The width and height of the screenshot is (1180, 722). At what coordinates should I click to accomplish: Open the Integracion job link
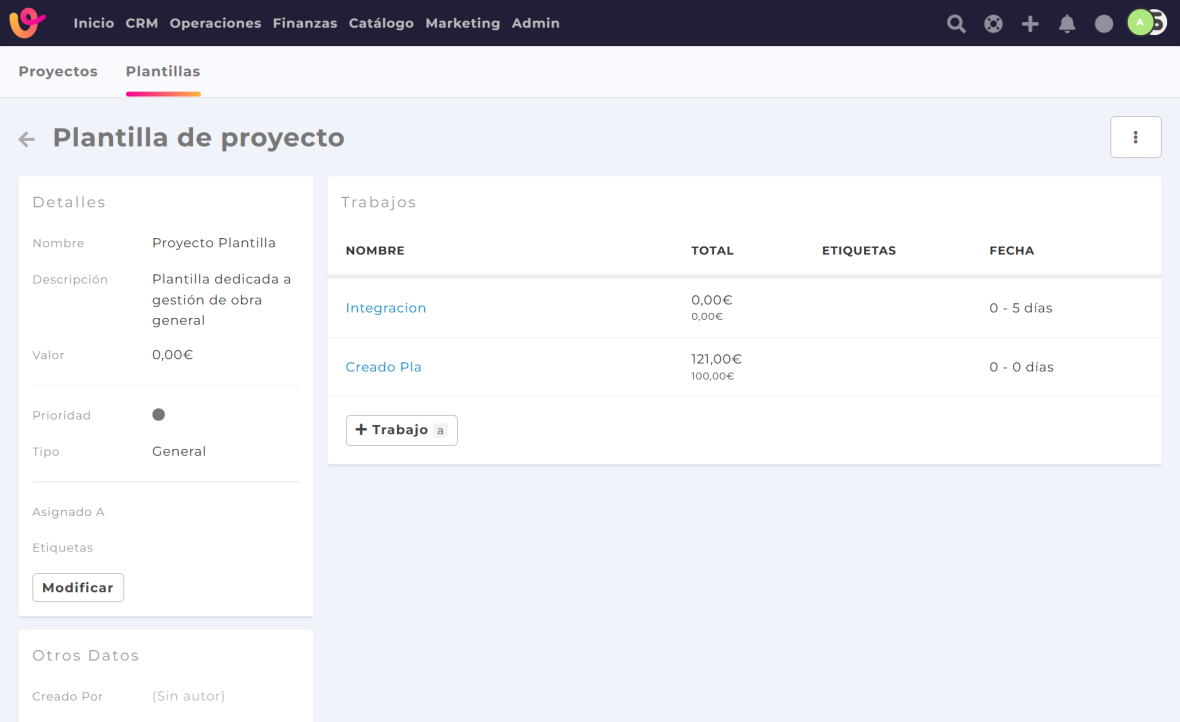click(386, 308)
